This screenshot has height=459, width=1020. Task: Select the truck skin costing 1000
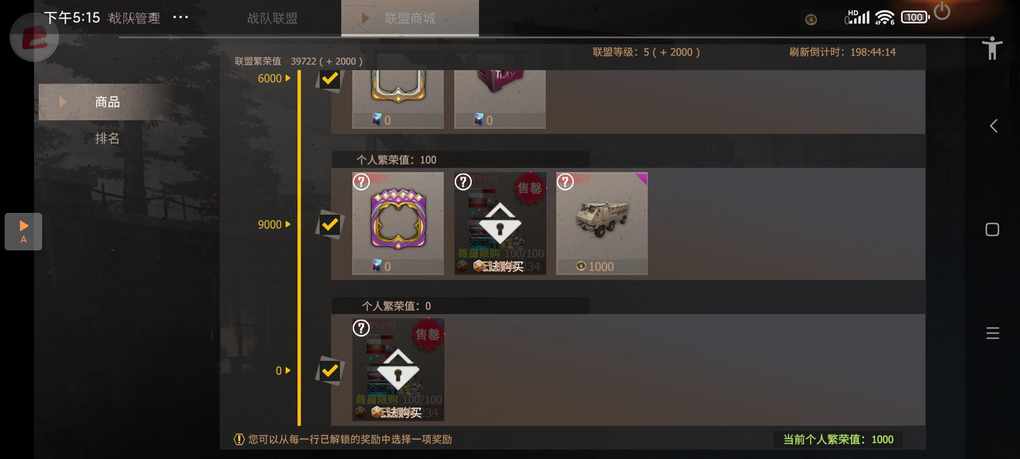click(602, 223)
